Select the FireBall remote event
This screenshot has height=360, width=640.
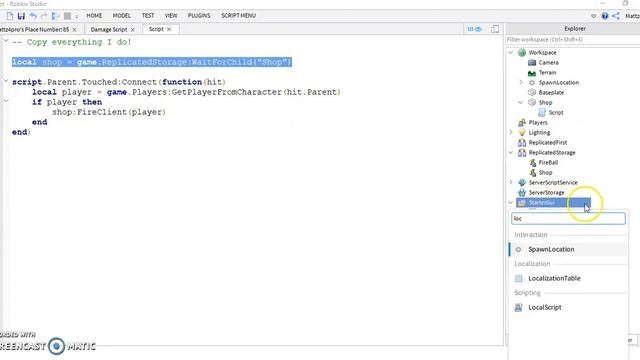(x=548, y=162)
